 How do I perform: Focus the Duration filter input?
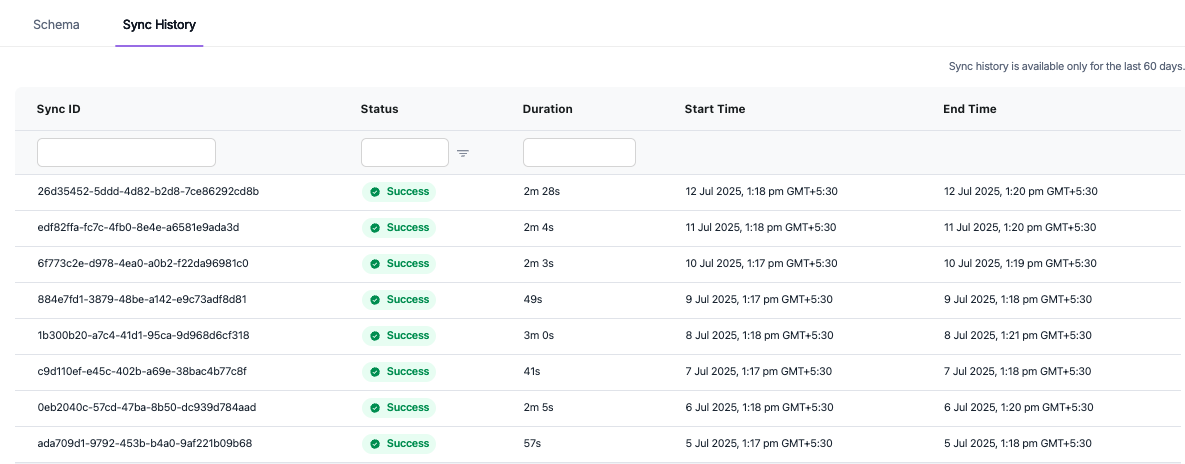(x=579, y=153)
